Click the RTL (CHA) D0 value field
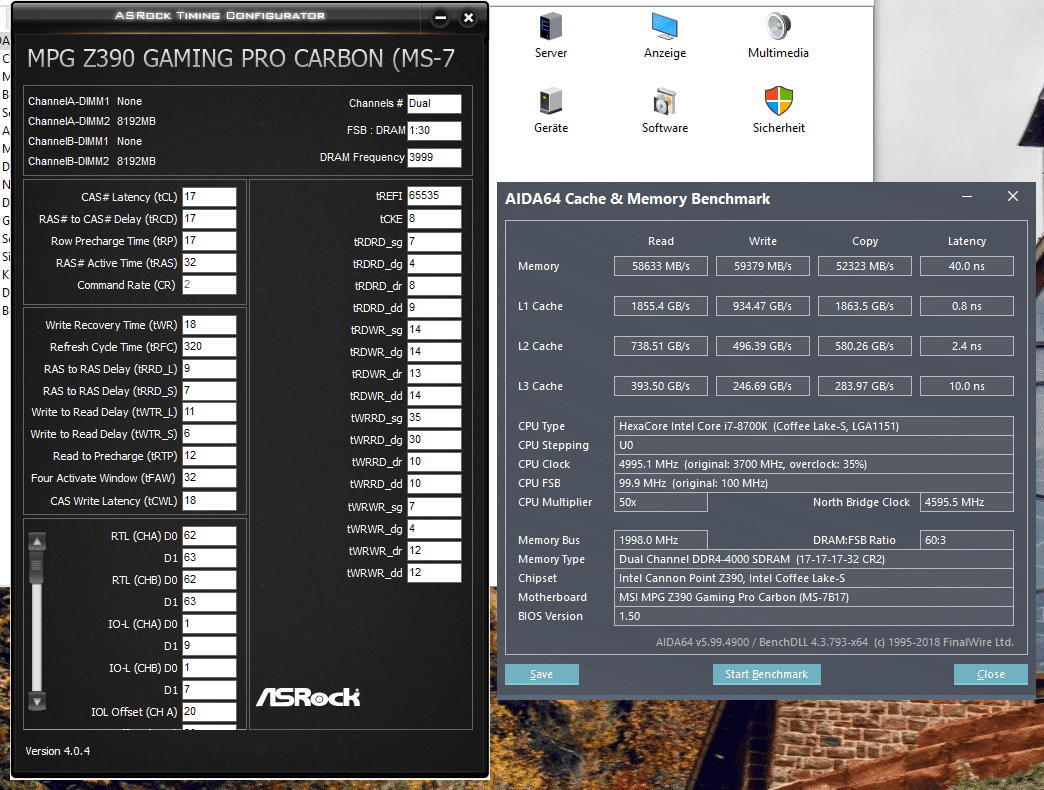 pyautogui.click(x=209, y=536)
